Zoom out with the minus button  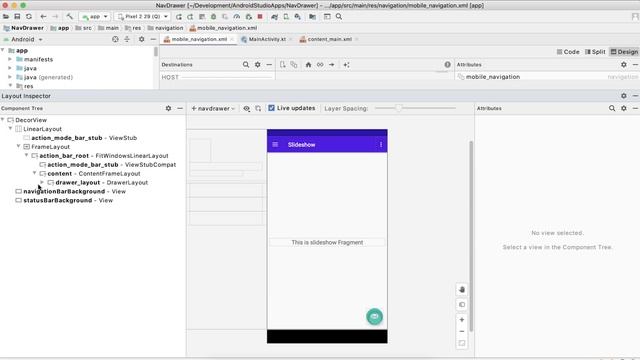tap(462, 331)
